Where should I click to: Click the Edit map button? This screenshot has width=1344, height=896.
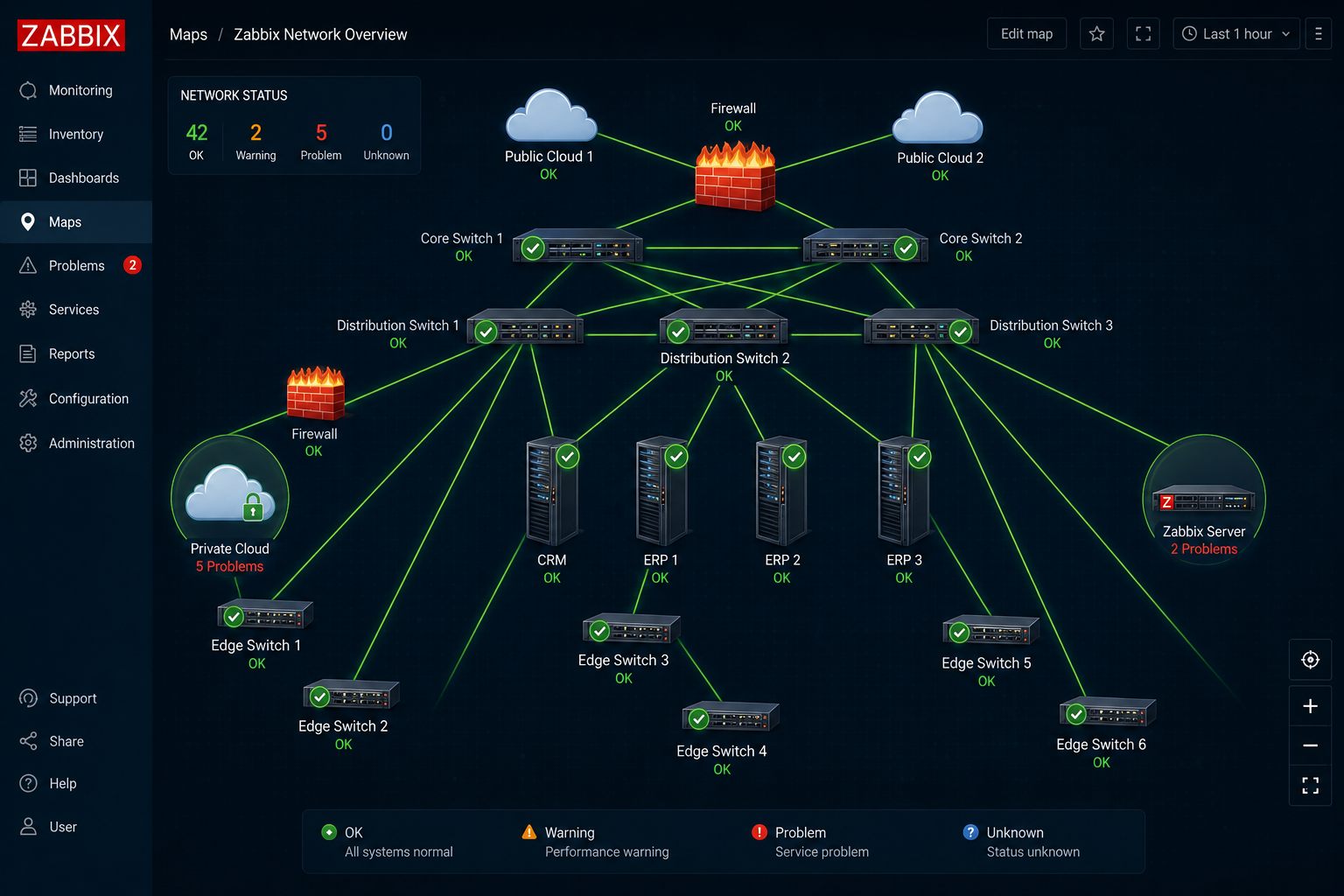click(1026, 33)
